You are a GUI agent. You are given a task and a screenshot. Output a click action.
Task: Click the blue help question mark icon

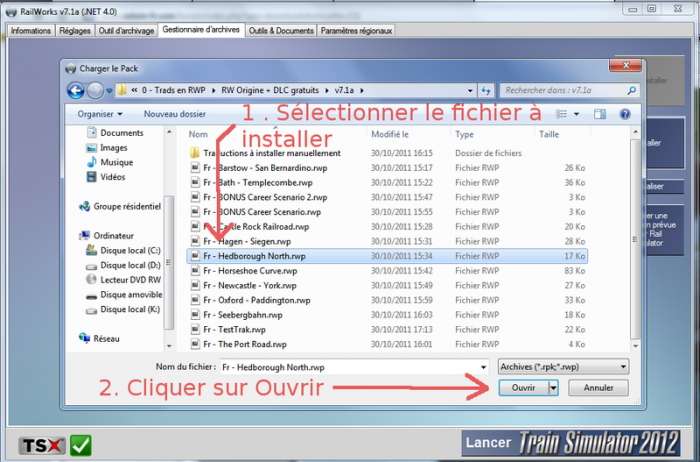point(625,114)
